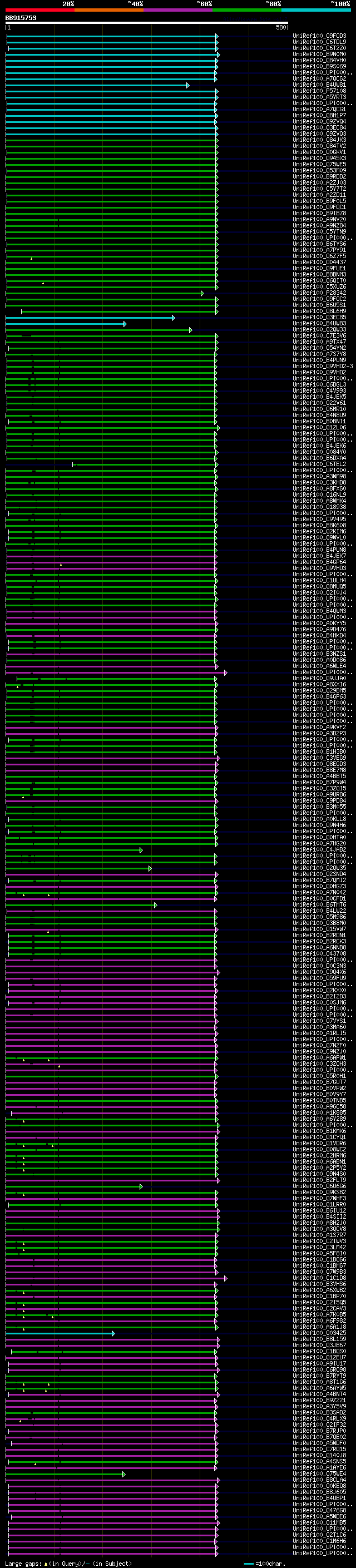
Task: Click the orange ~40% identity color bar
Action: pyautogui.click(x=109, y=10)
